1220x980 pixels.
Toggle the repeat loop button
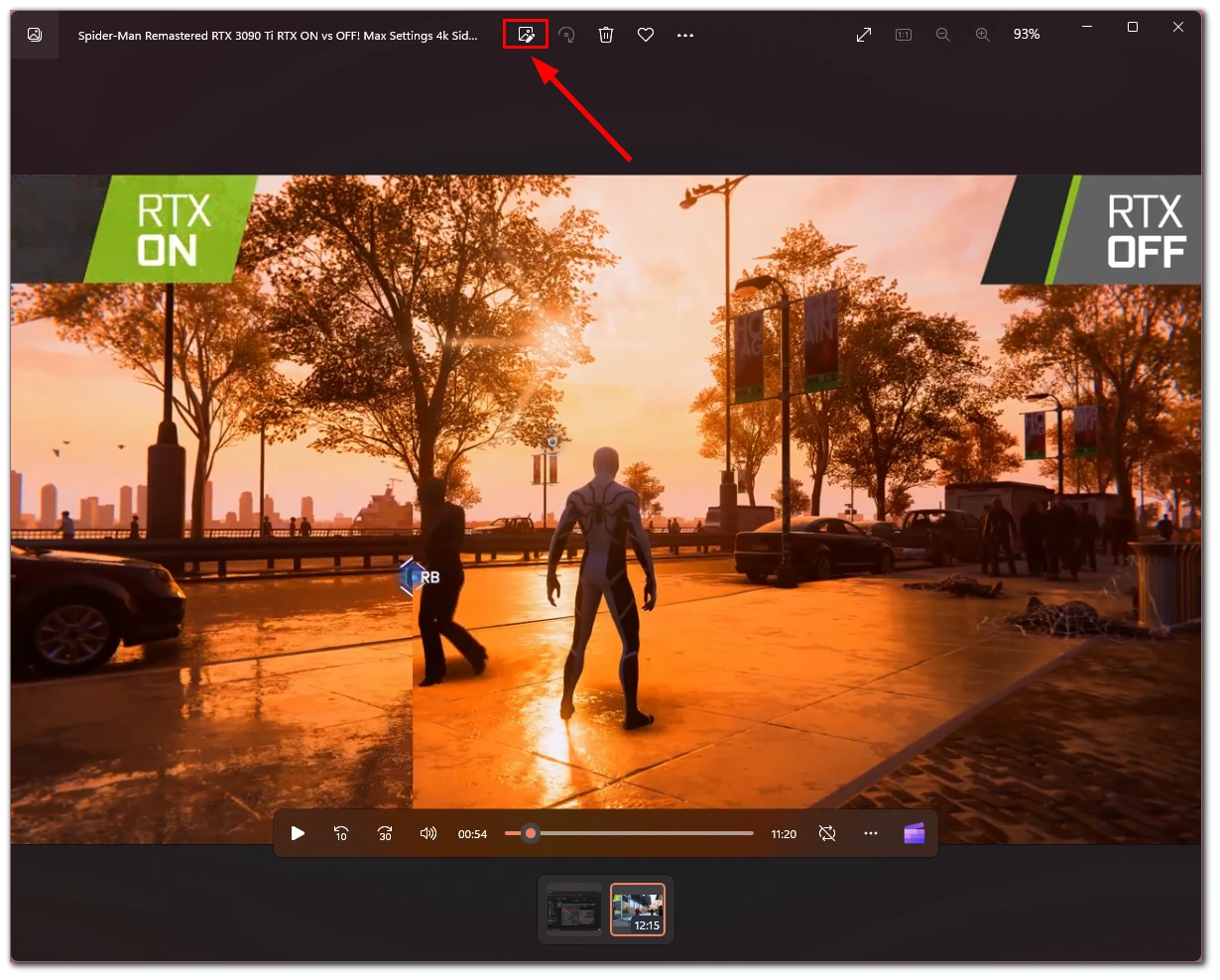827,833
